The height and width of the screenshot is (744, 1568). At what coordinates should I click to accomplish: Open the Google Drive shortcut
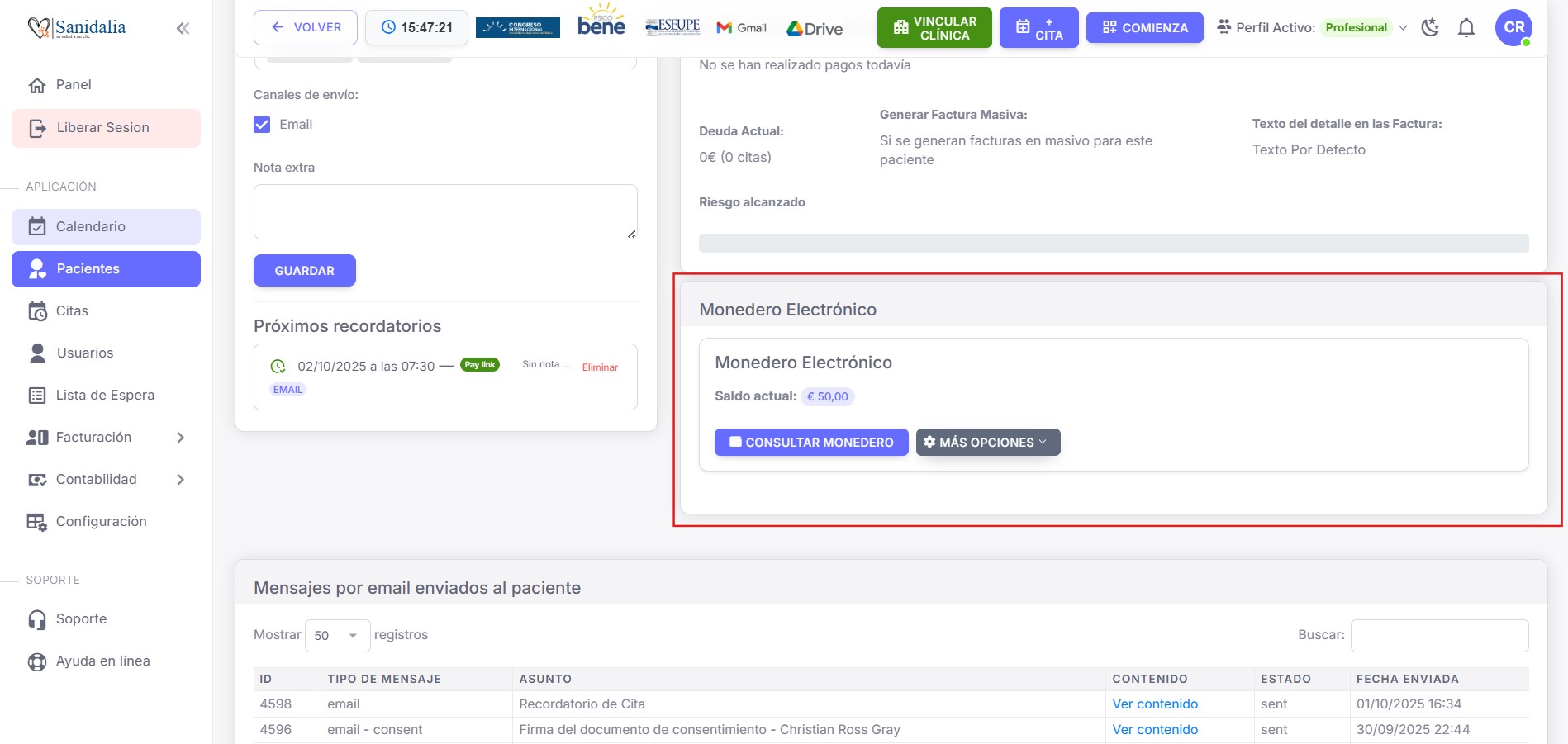[815, 29]
